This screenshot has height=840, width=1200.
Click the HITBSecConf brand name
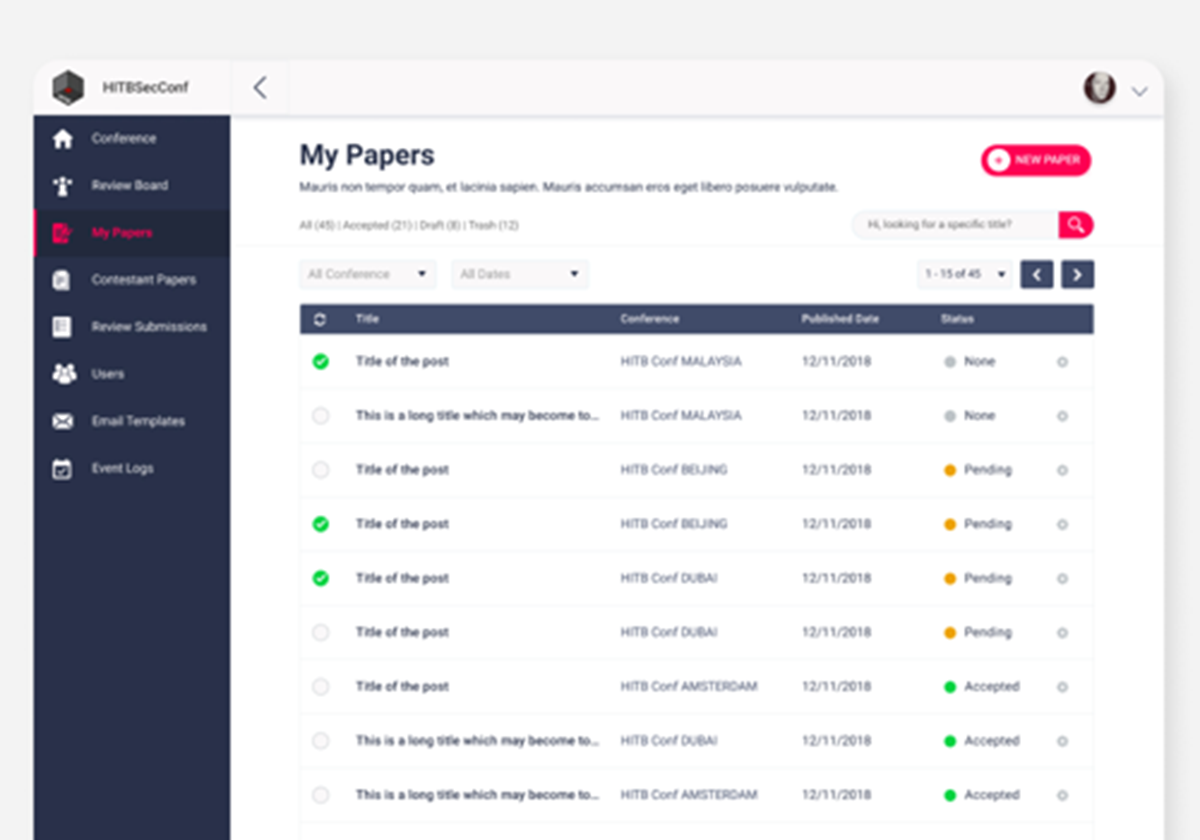coord(145,88)
